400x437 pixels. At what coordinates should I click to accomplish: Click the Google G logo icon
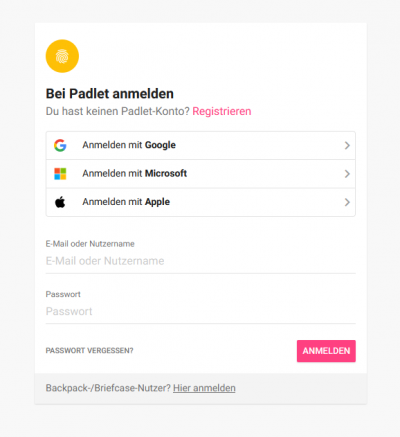tap(60, 145)
